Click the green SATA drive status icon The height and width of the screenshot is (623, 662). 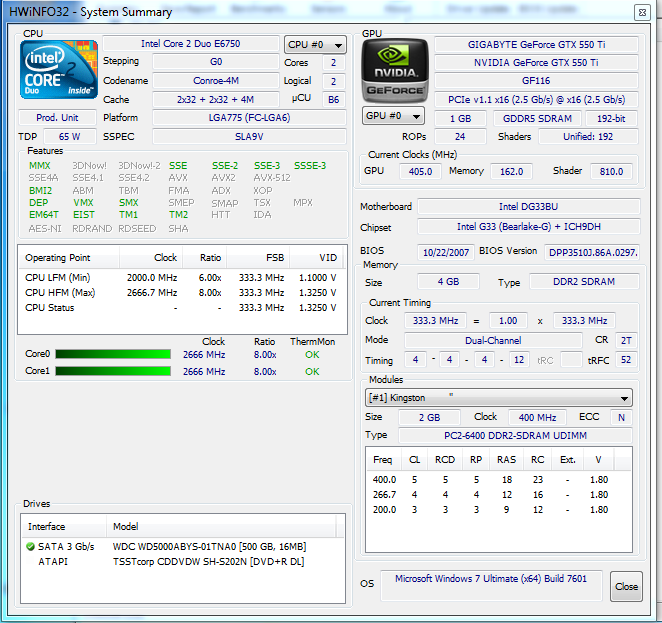[31, 547]
